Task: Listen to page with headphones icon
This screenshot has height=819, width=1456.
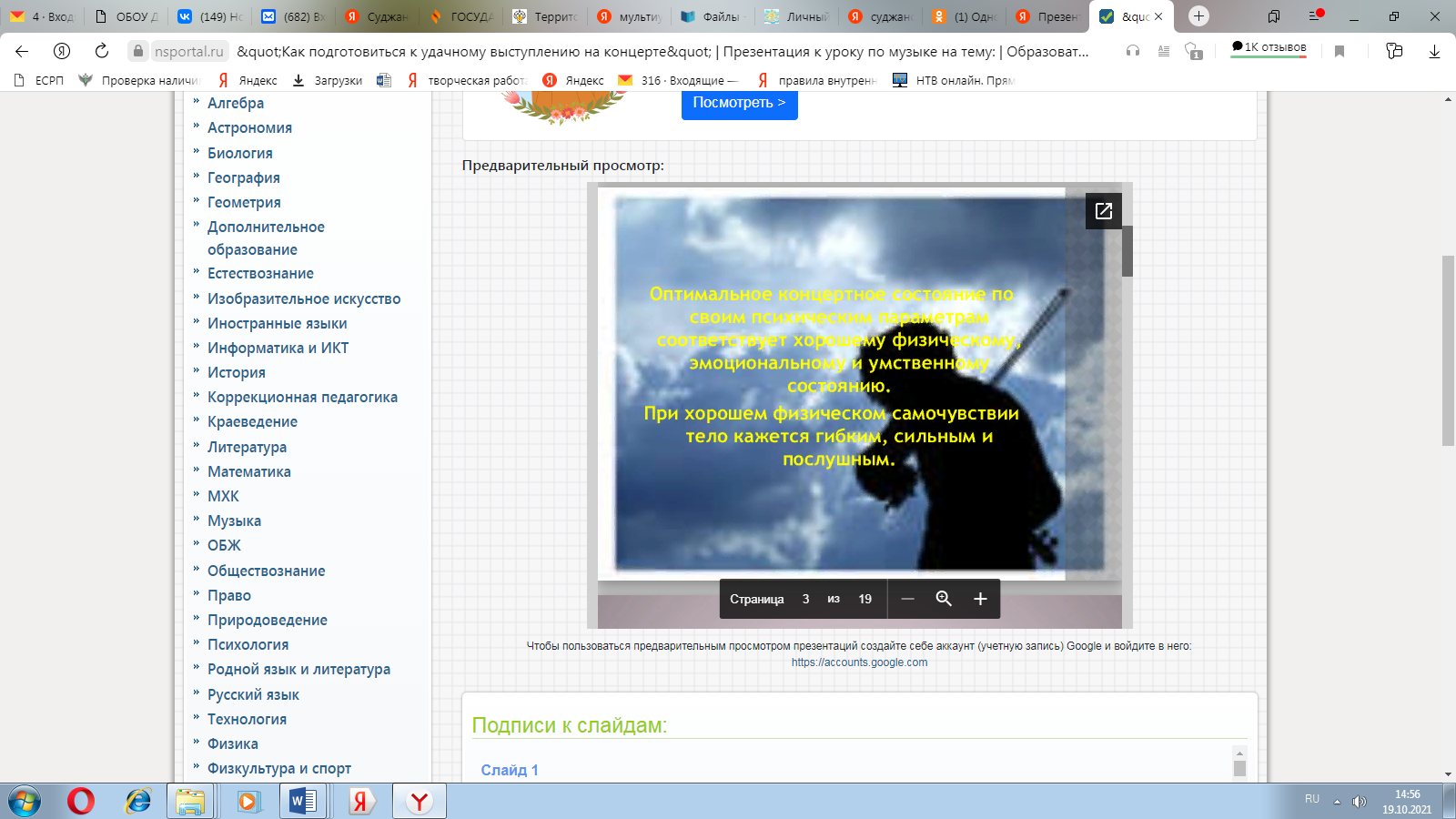Action: tap(1133, 51)
